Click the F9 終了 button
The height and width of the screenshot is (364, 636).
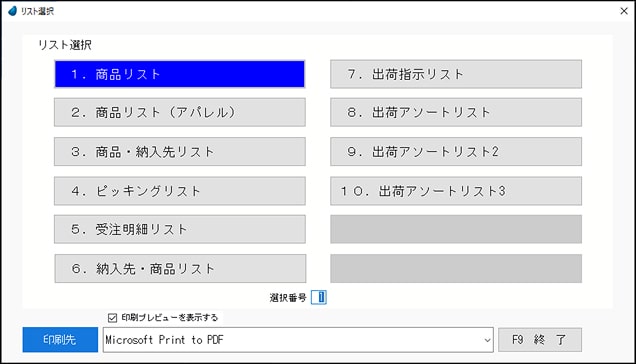click(x=540, y=340)
